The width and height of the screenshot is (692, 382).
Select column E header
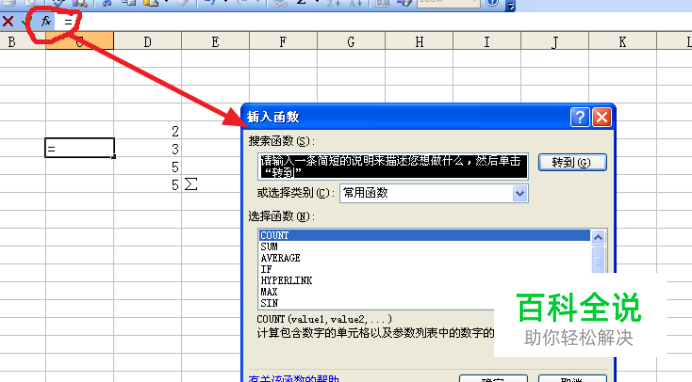click(x=215, y=42)
